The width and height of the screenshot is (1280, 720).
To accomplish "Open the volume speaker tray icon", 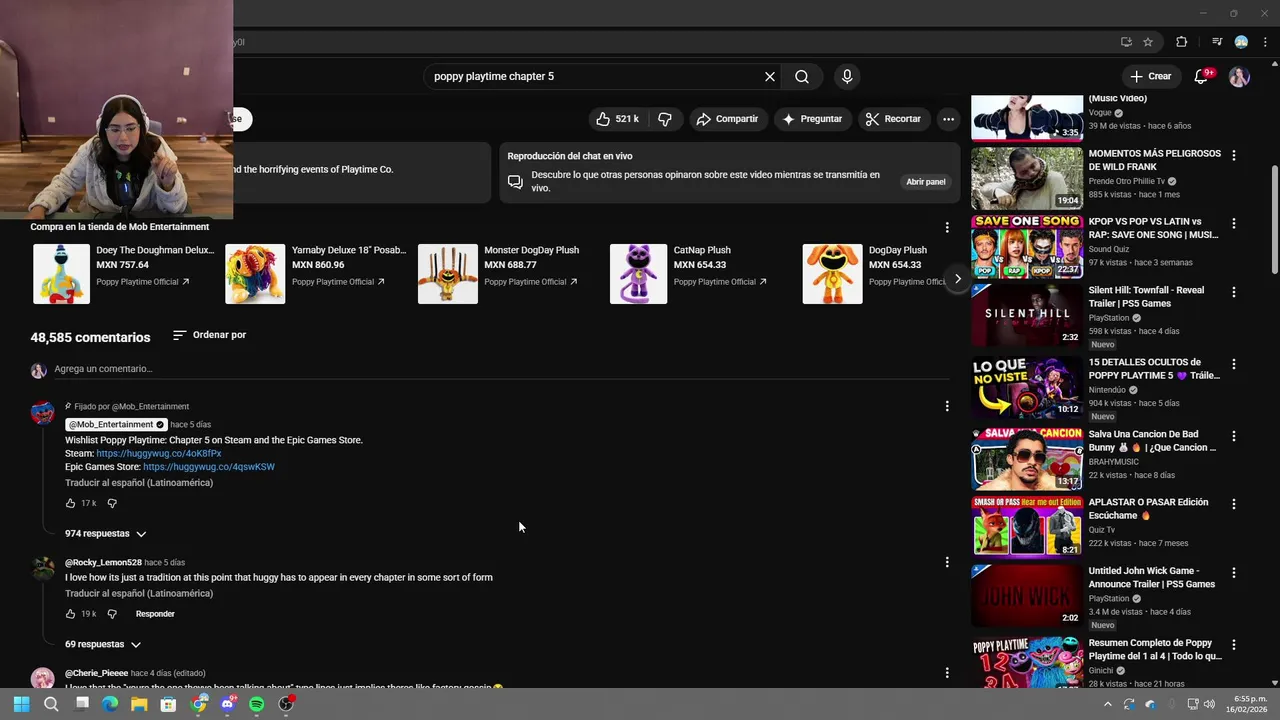I will point(1209,704).
